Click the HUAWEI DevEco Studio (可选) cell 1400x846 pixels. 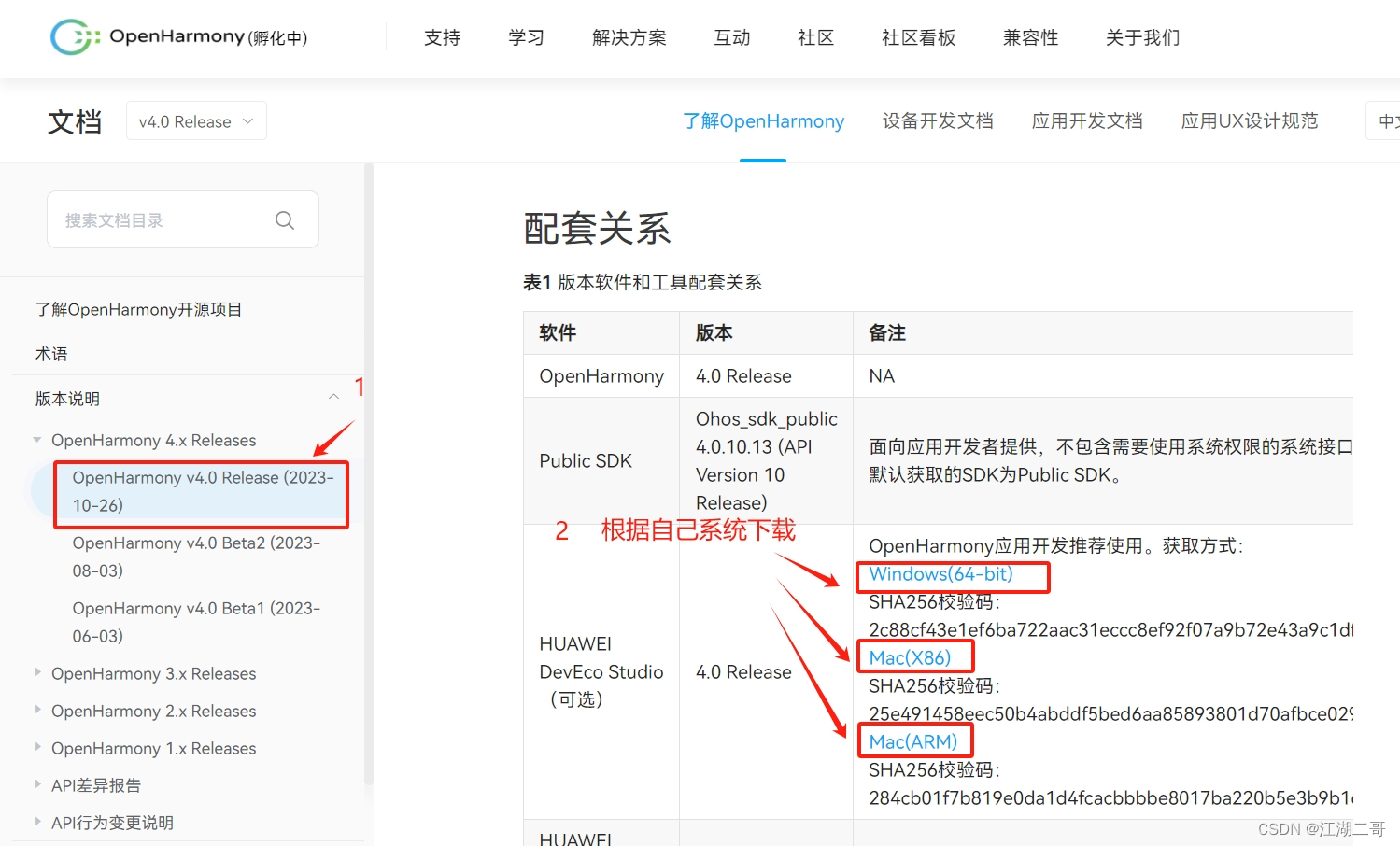pyautogui.click(x=601, y=671)
